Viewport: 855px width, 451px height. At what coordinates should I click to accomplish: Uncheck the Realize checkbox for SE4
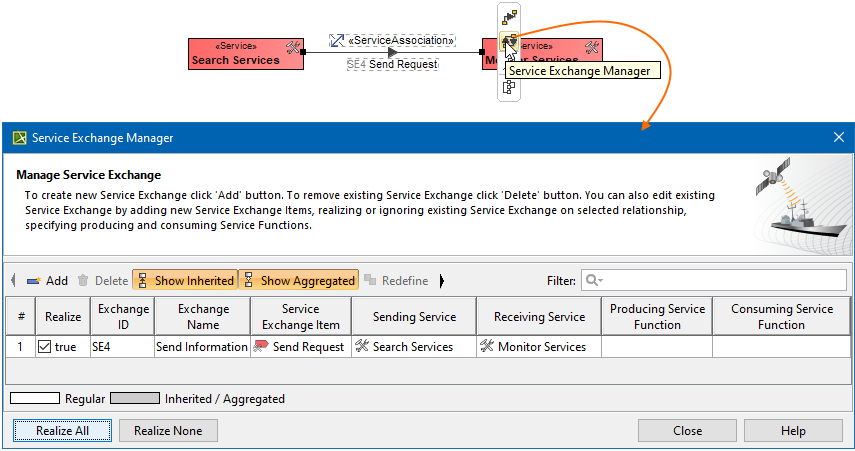(44, 347)
